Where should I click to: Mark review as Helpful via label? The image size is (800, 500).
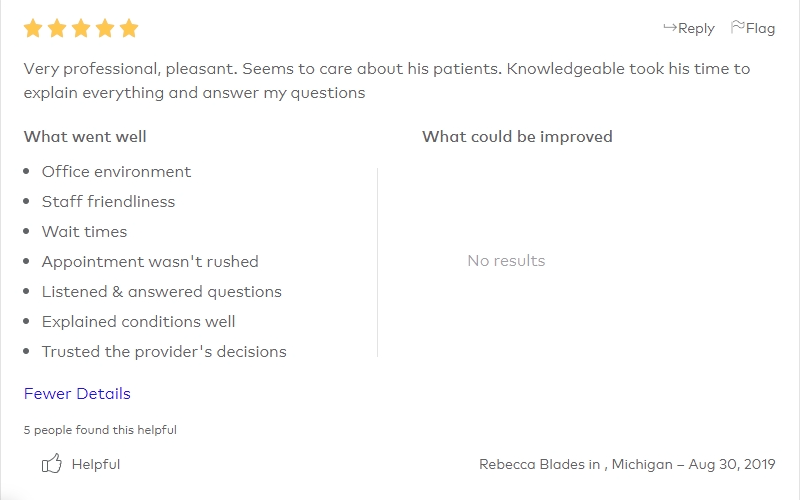pos(96,464)
